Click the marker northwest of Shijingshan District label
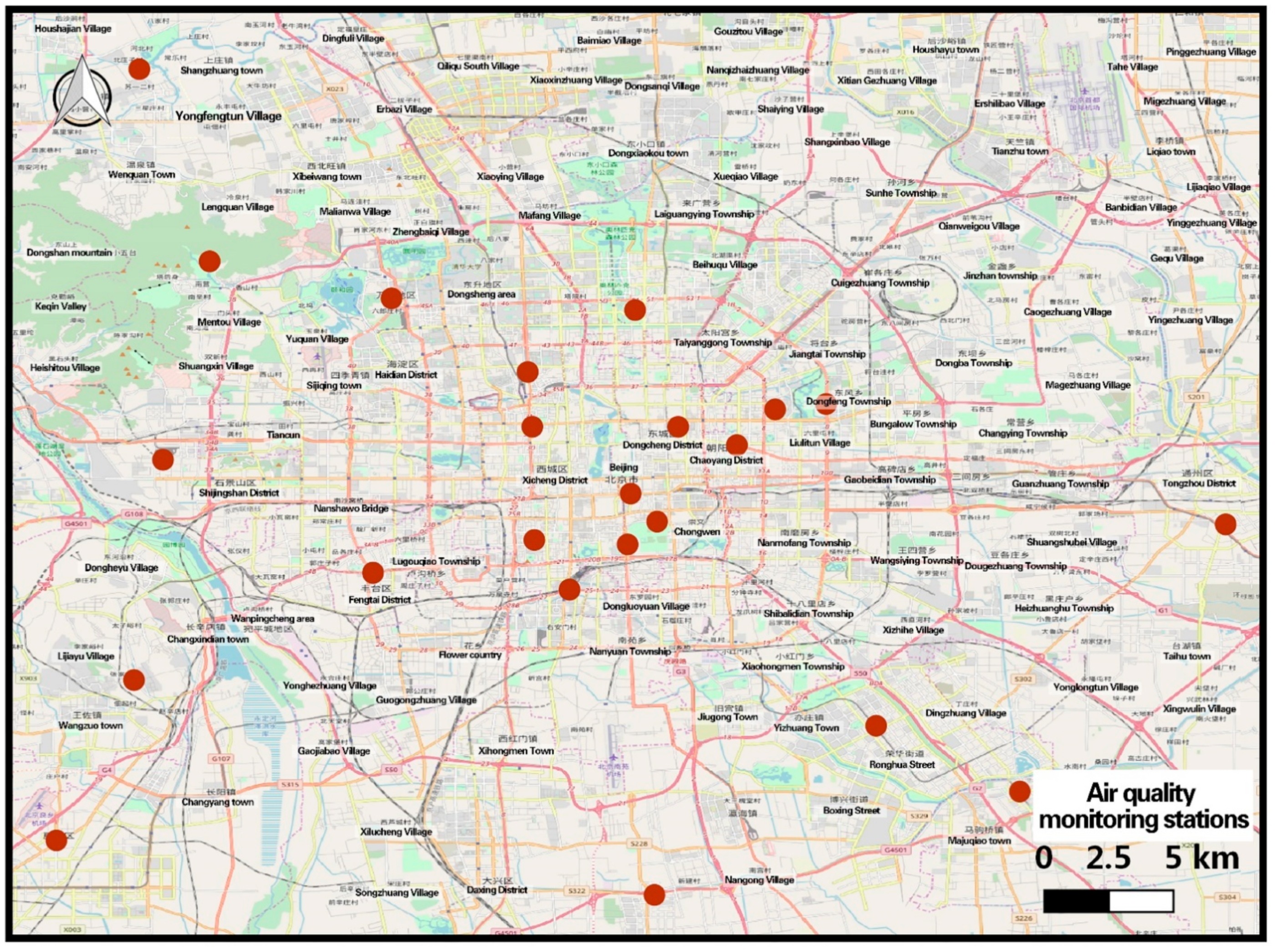This screenshot has height=952, width=1277. click(163, 459)
